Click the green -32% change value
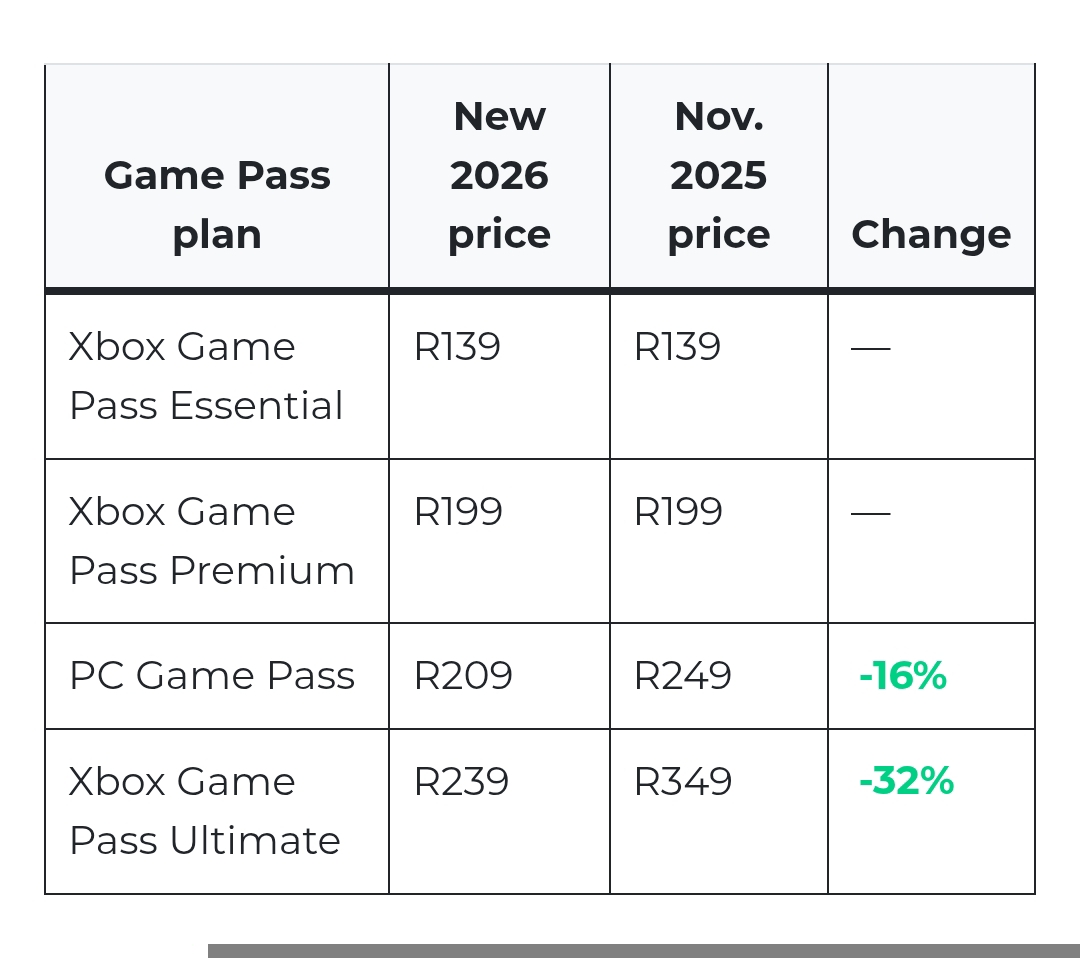This screenshot has width=1080, height=958. (x=906, y=781)
